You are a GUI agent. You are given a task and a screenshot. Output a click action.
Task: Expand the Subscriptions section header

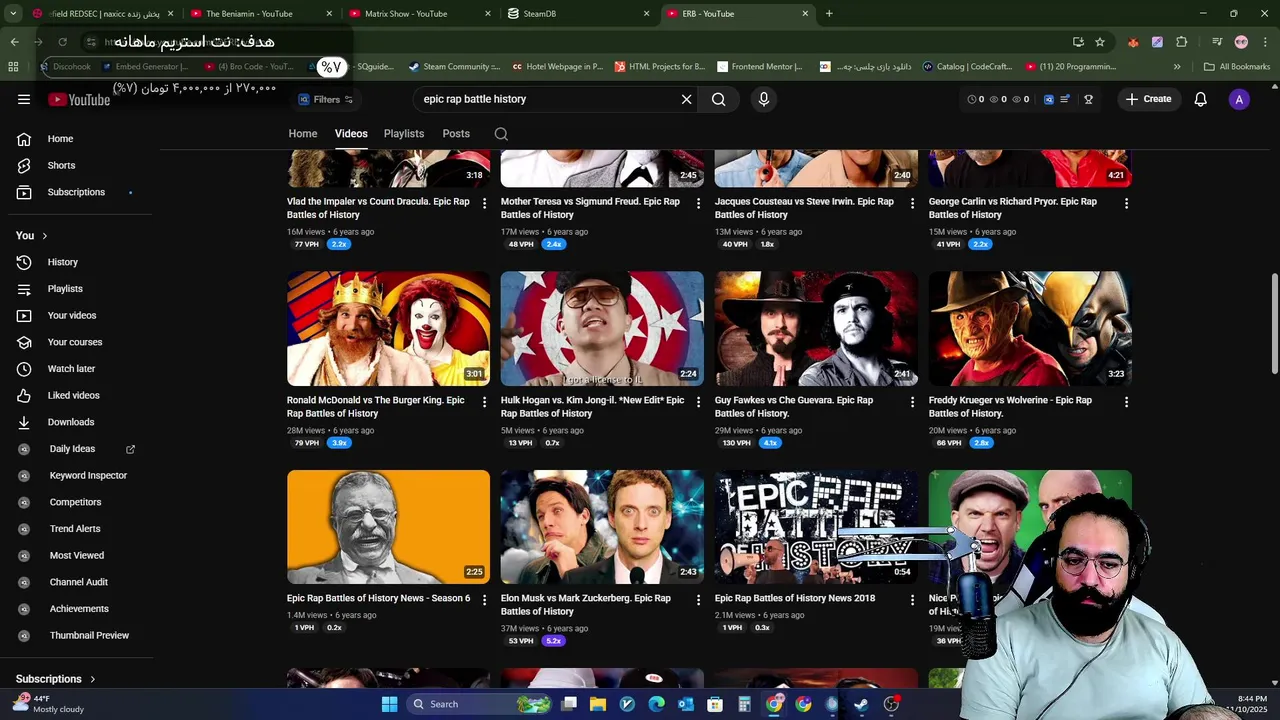pyautogui.click(x=56, y=679)
